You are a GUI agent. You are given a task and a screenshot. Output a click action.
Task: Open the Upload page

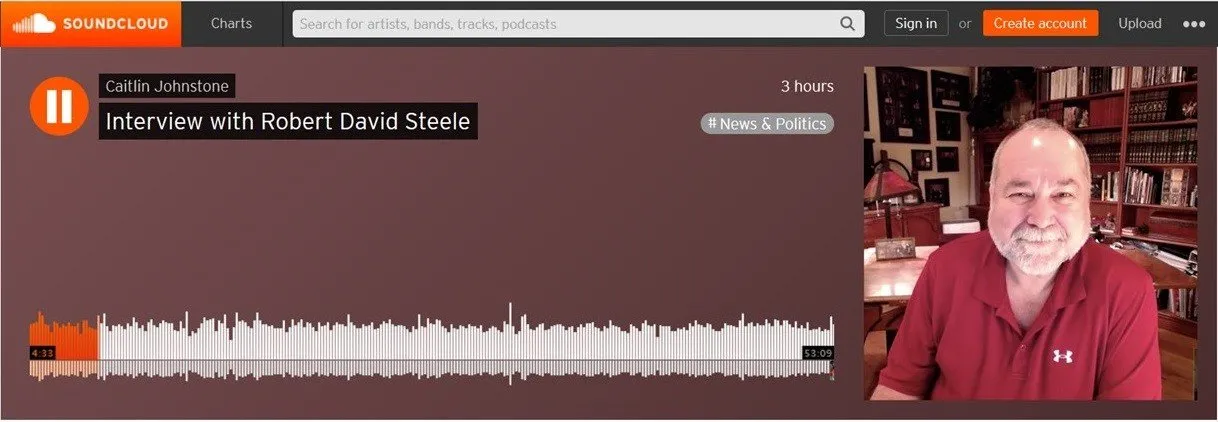coord(1140,23)
